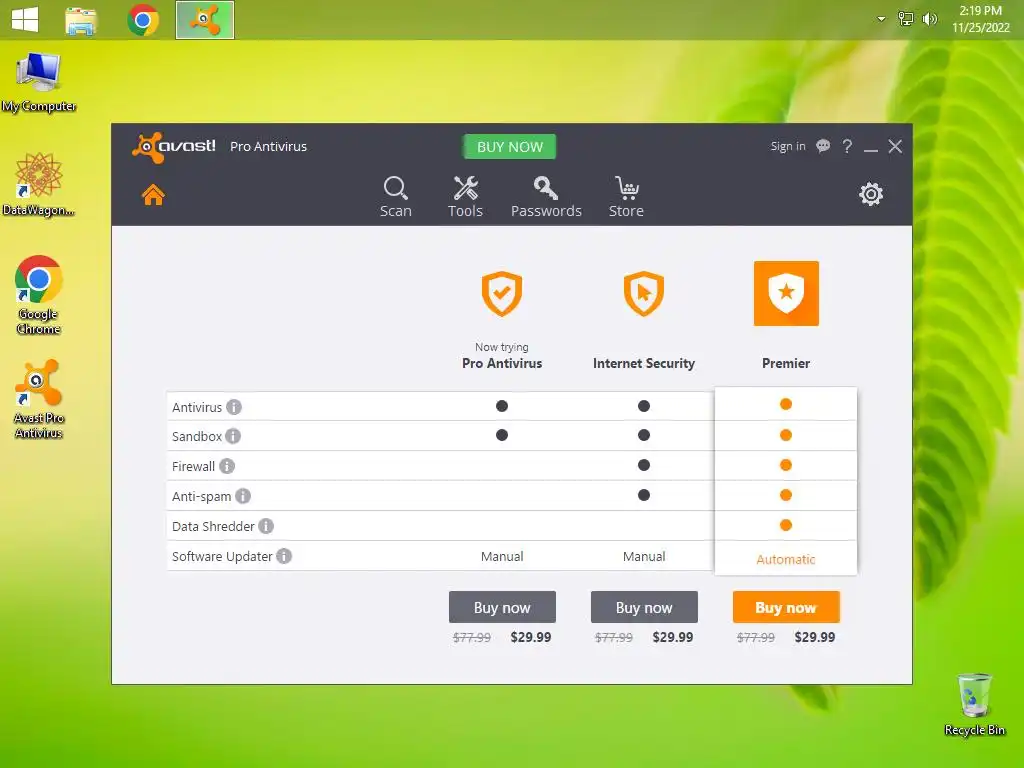Show info for Sandbox feature

233,436
